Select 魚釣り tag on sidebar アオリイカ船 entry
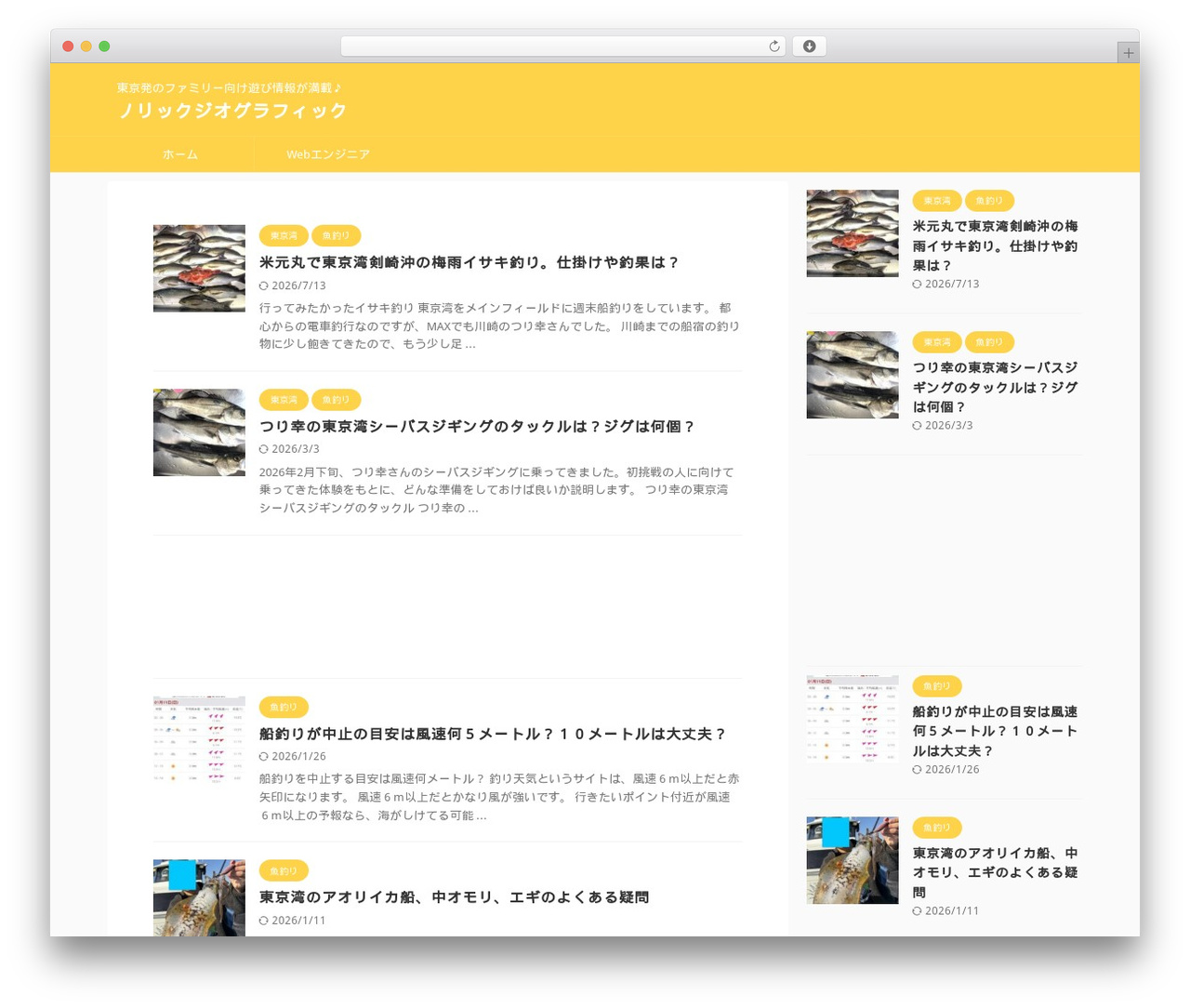 [937, 828]
